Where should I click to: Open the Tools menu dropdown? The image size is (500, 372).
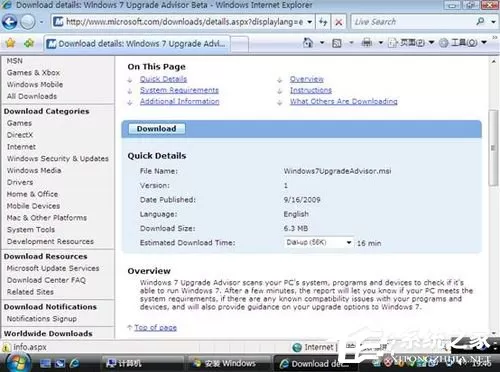(x=463, y=43)
